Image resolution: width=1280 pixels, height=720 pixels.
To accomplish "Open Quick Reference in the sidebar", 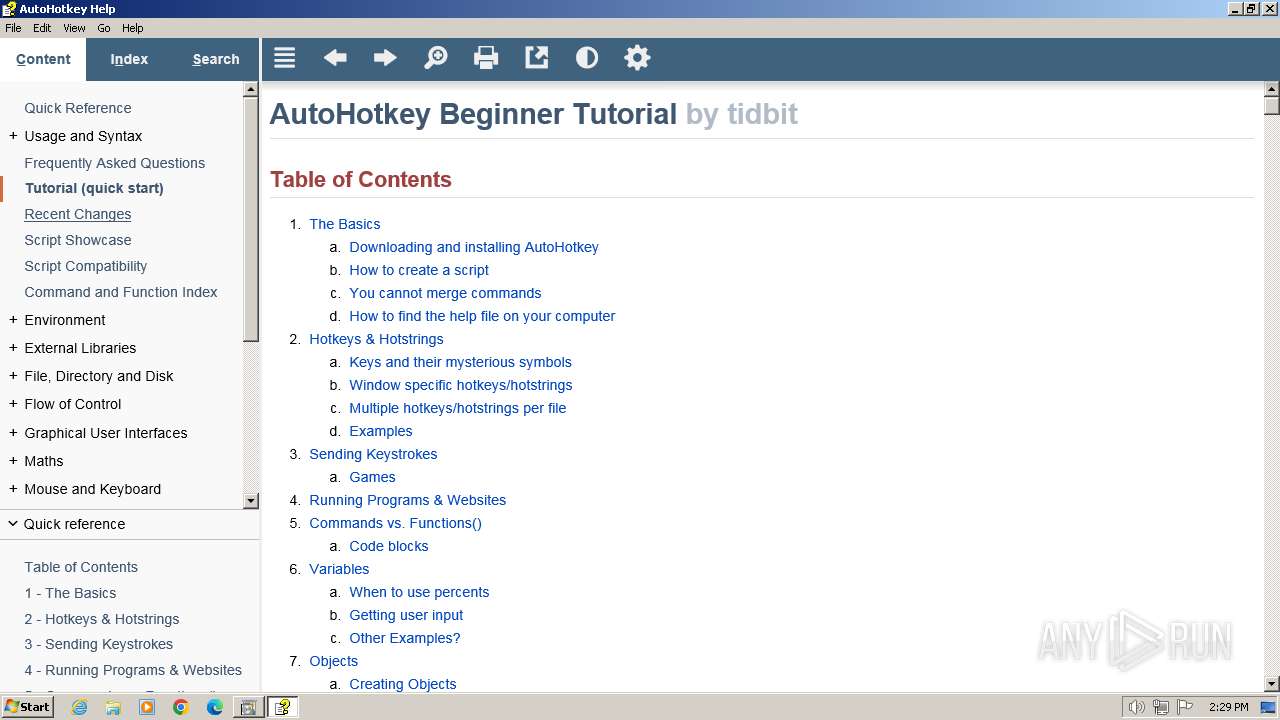I will [x=78, y=108].
